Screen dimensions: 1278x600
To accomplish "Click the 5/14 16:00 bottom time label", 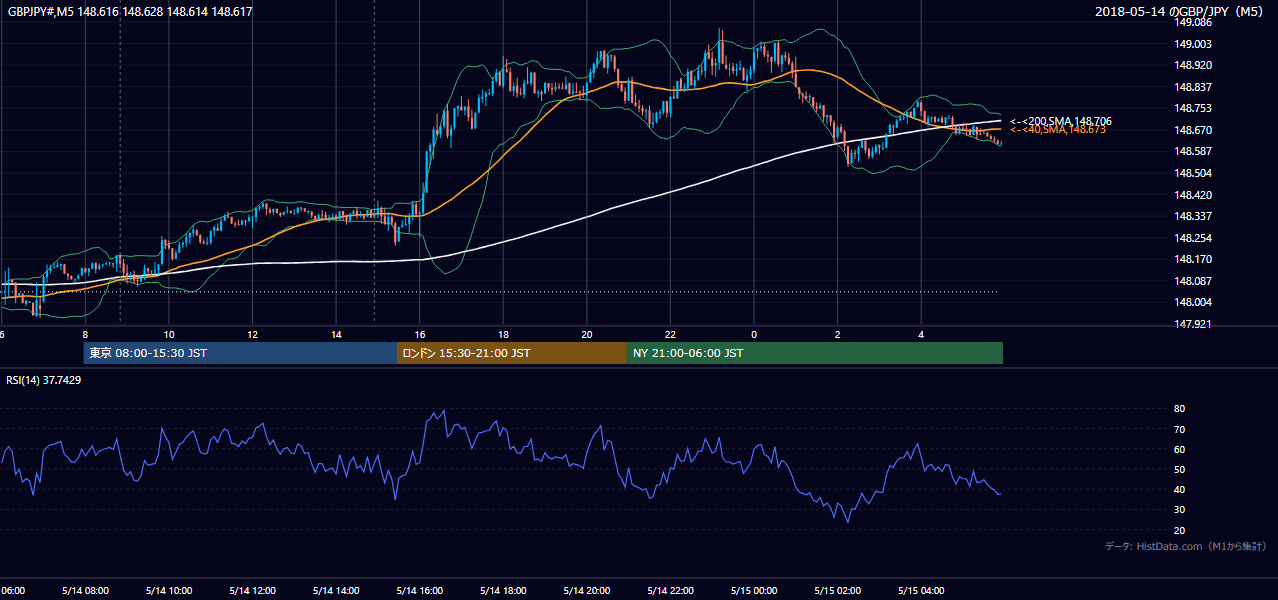I will (x=419, y=591).
